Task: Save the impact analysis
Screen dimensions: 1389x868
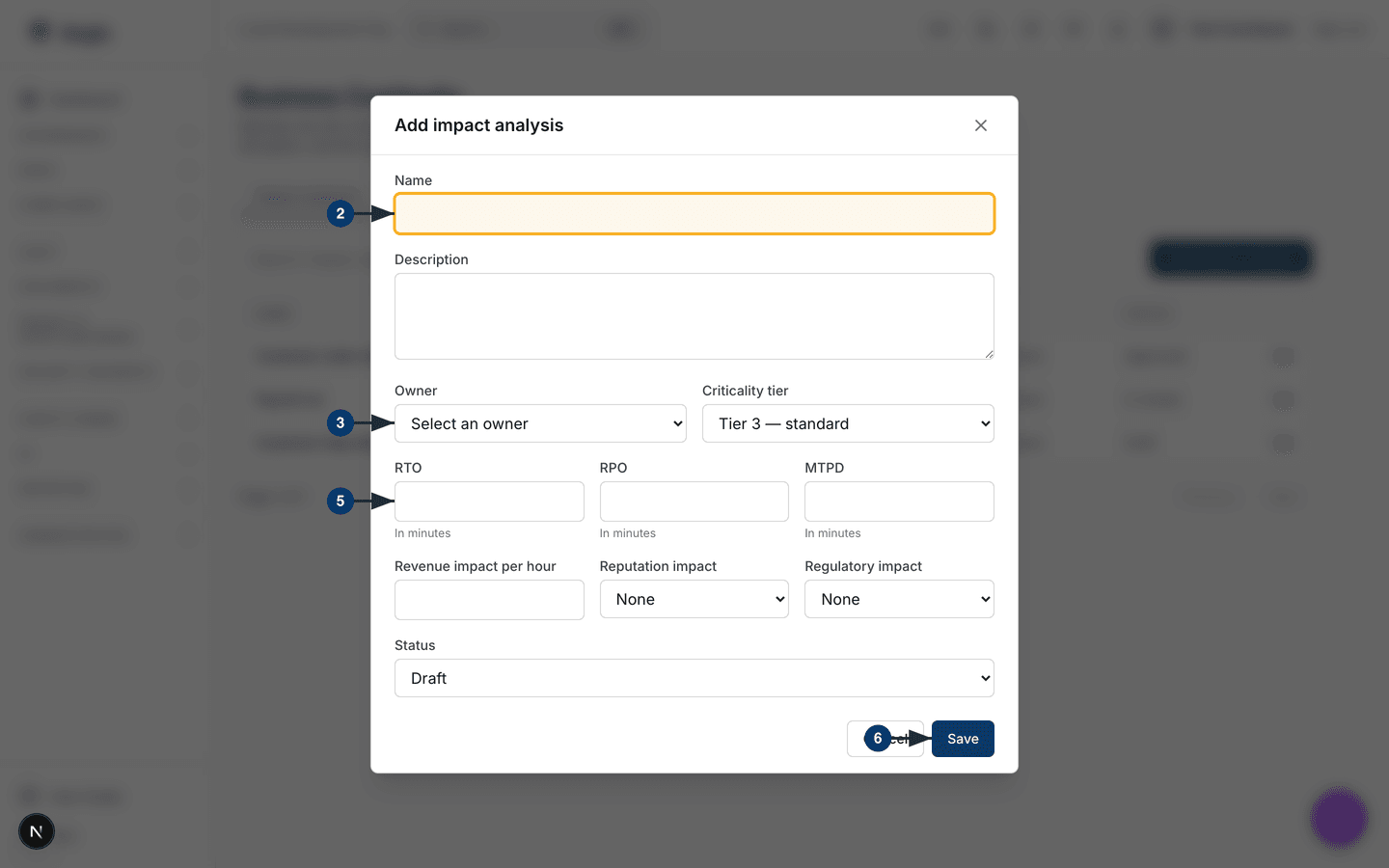Action: click(x=963, y=739)
